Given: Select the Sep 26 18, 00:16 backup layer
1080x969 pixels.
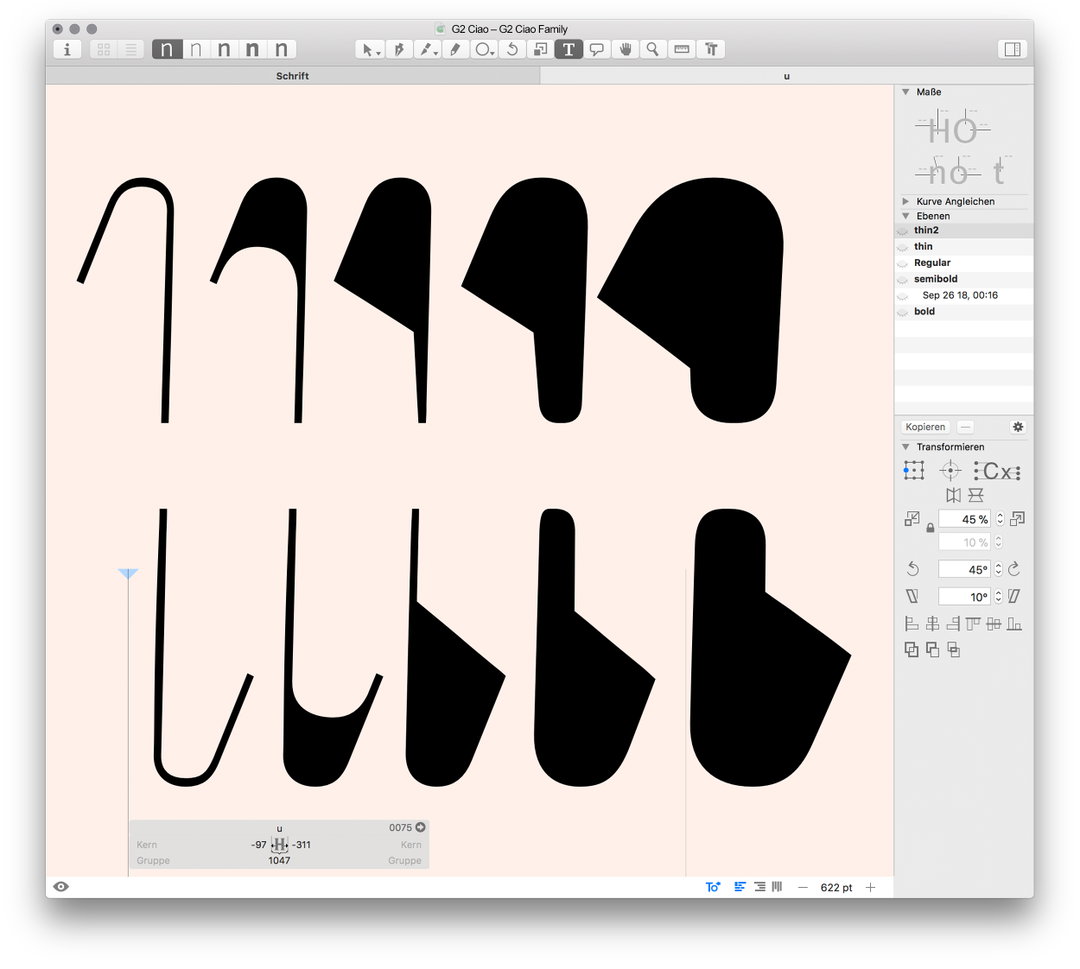Looking at the screenshot, I should (x=964, y=295).
